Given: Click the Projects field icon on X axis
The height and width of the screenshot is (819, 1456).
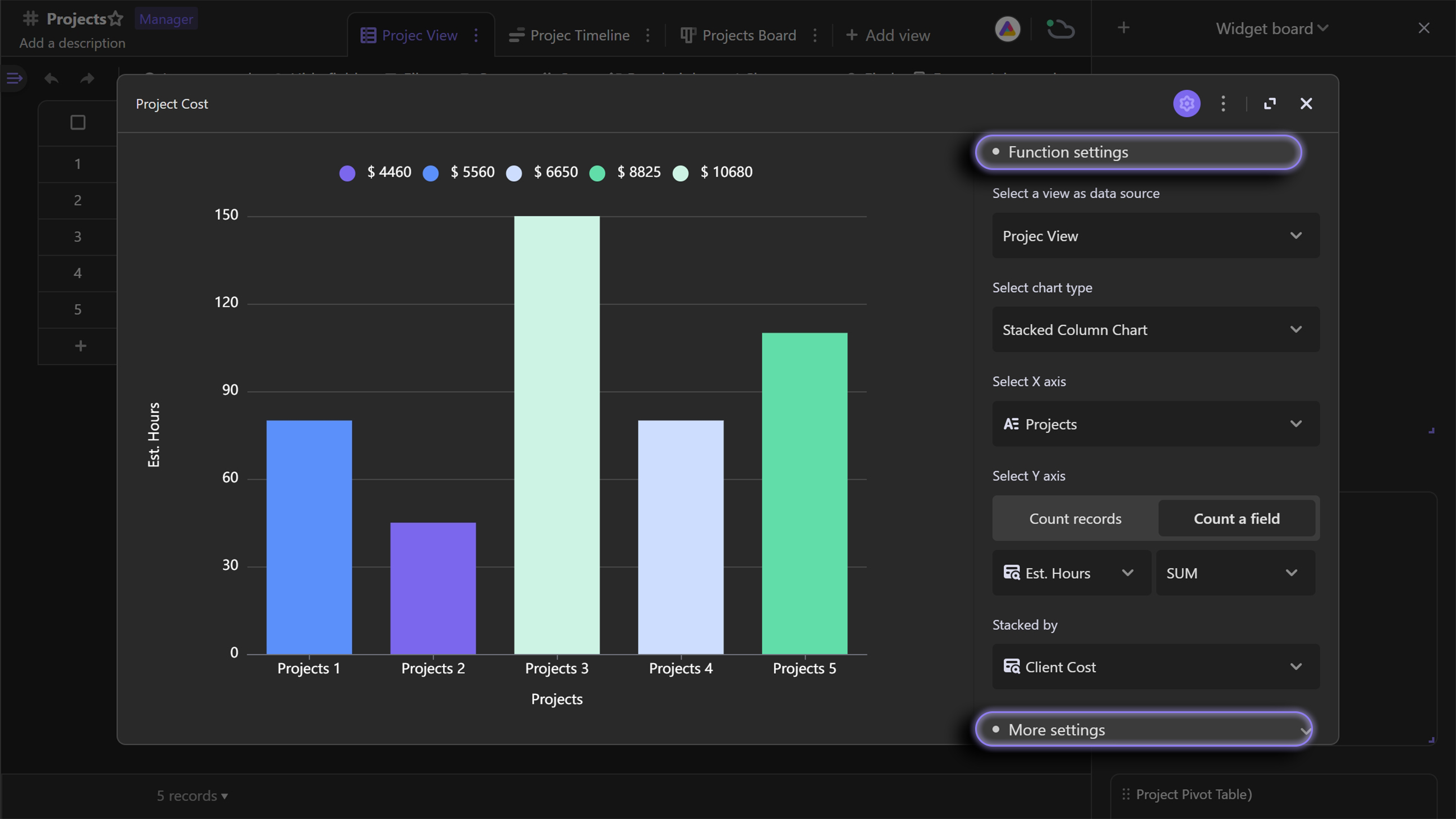Looking at the screenshot, I should click(x=1011, y=424).
